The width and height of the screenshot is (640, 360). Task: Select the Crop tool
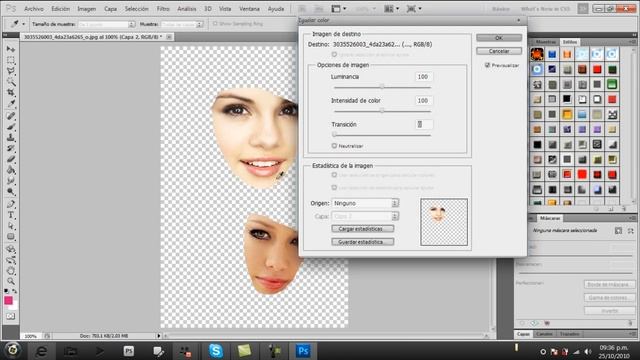[11, 93]
